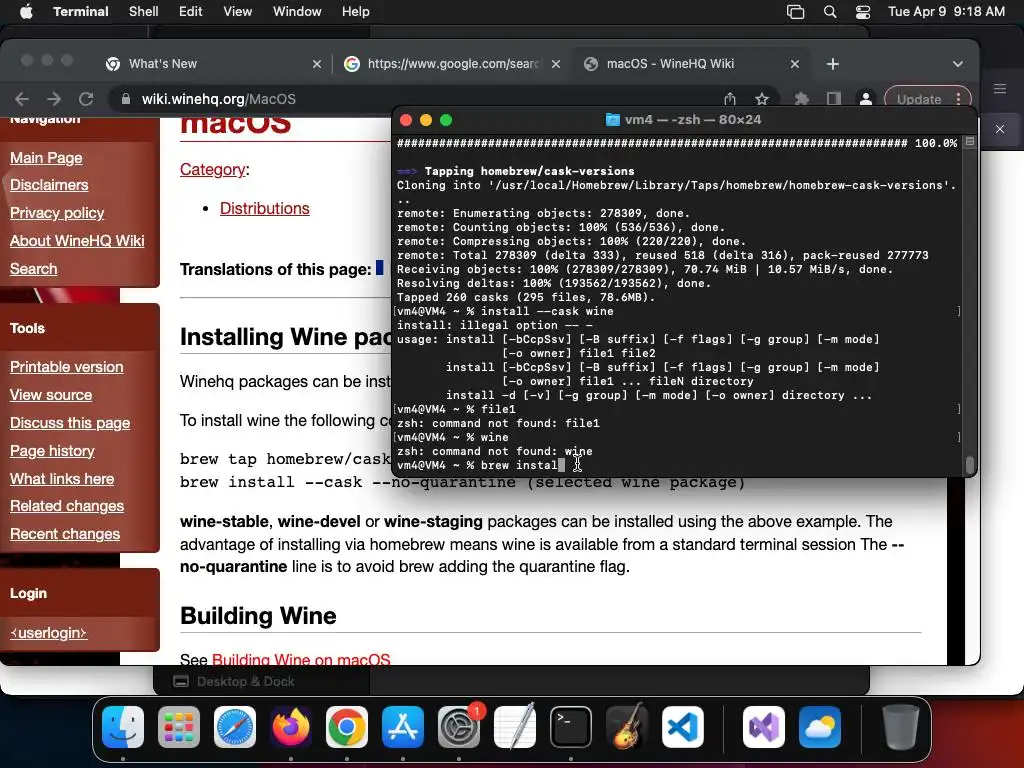Reload the WineHQ wiki page

pos(86,99)
